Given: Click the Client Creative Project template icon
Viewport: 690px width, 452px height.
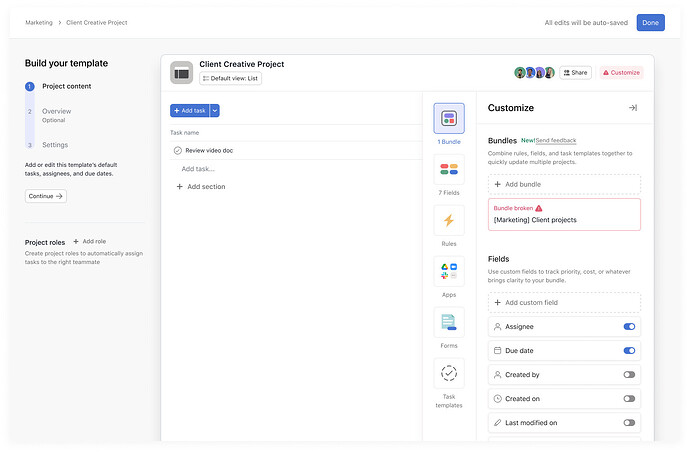Looking at the screenshot, I should [181, 73].
